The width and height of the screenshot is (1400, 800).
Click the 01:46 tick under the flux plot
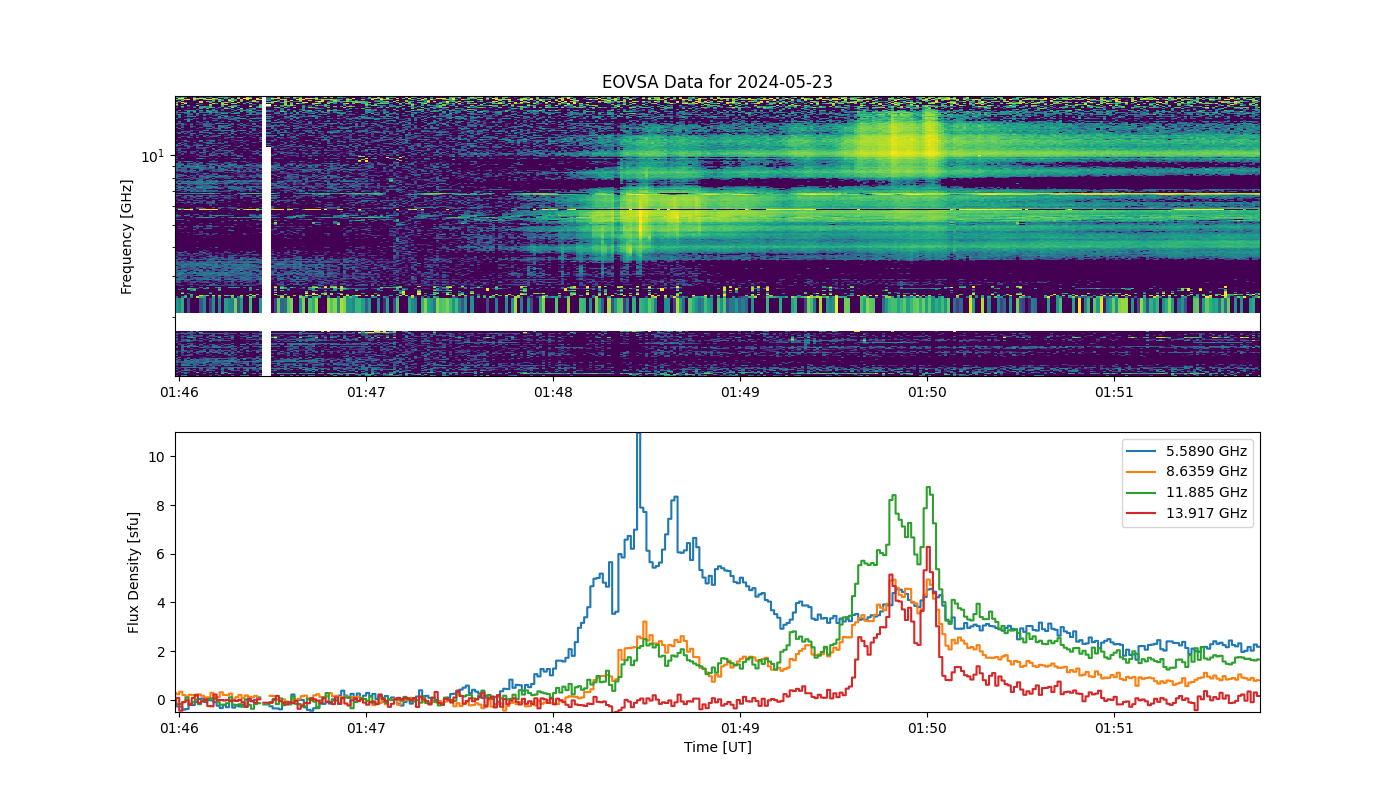coord(179,728)
